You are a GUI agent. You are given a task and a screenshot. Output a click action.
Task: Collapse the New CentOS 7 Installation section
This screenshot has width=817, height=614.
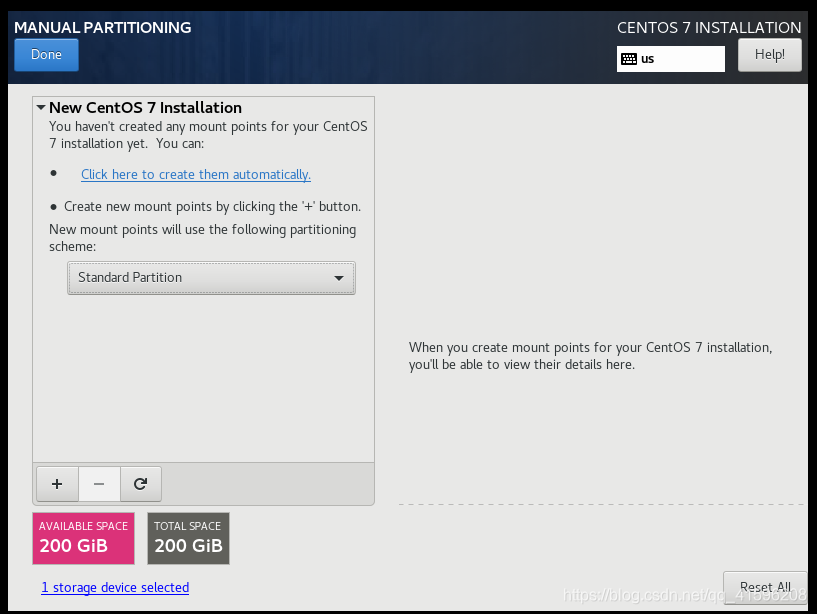coord(41,107)
